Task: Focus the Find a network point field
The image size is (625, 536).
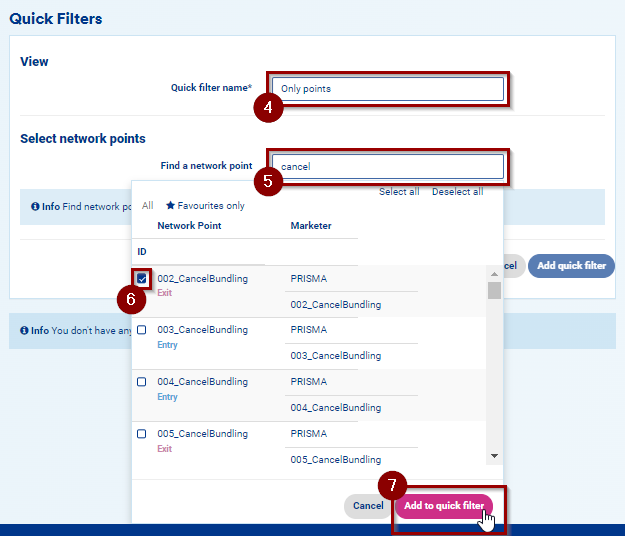Action: (387, 166)
